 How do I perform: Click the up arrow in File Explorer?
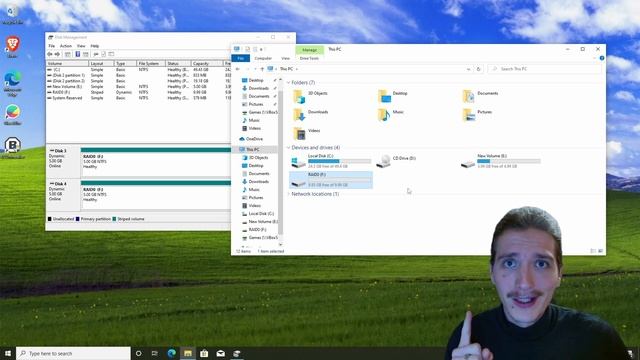click(x=262, y=69)
